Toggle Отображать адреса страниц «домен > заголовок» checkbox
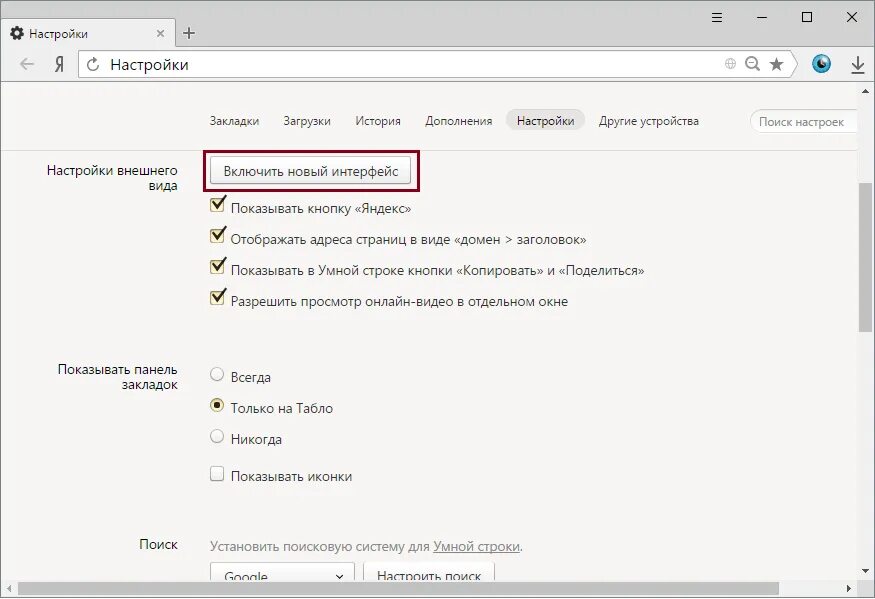This screenshot has width=875, height=599. (217, 236)
